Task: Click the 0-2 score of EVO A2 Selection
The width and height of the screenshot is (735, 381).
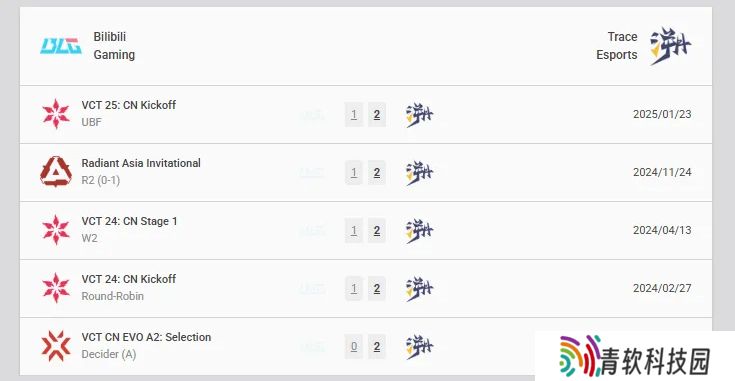Action: coord(365,346)
